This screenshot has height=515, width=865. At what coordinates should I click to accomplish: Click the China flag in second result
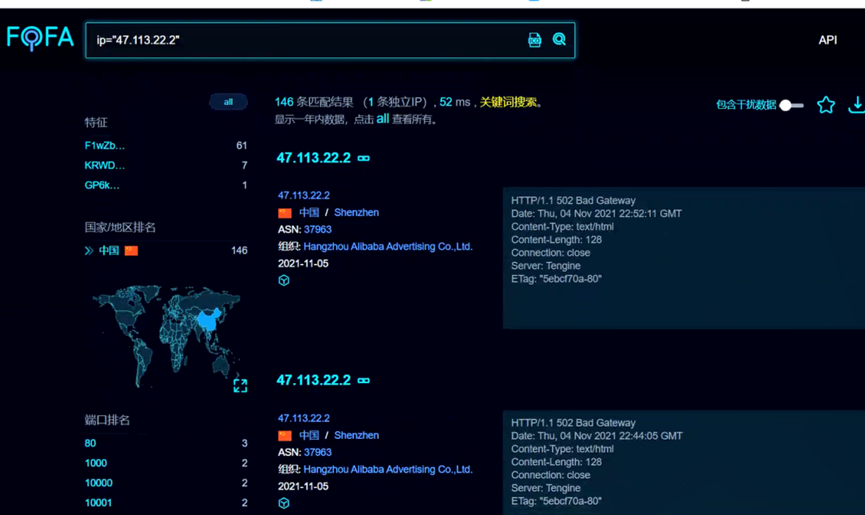tap(285, 436)
